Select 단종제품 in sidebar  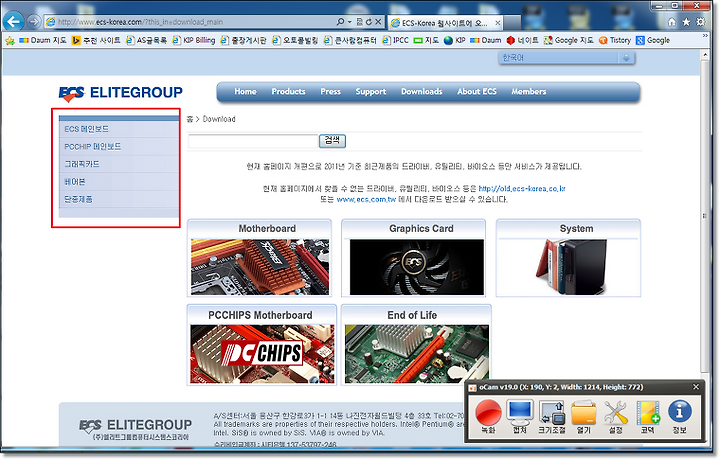(119, 199)
